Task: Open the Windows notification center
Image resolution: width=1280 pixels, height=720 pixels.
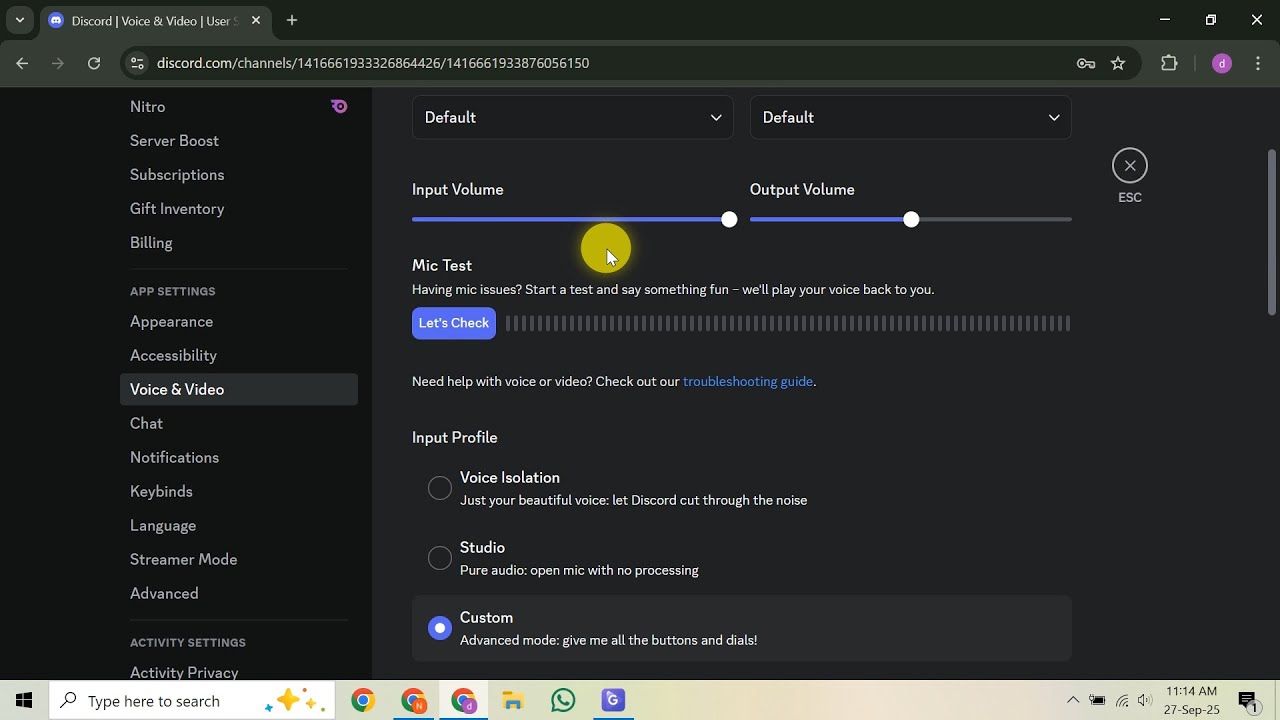Action: tap(1247, 701)
